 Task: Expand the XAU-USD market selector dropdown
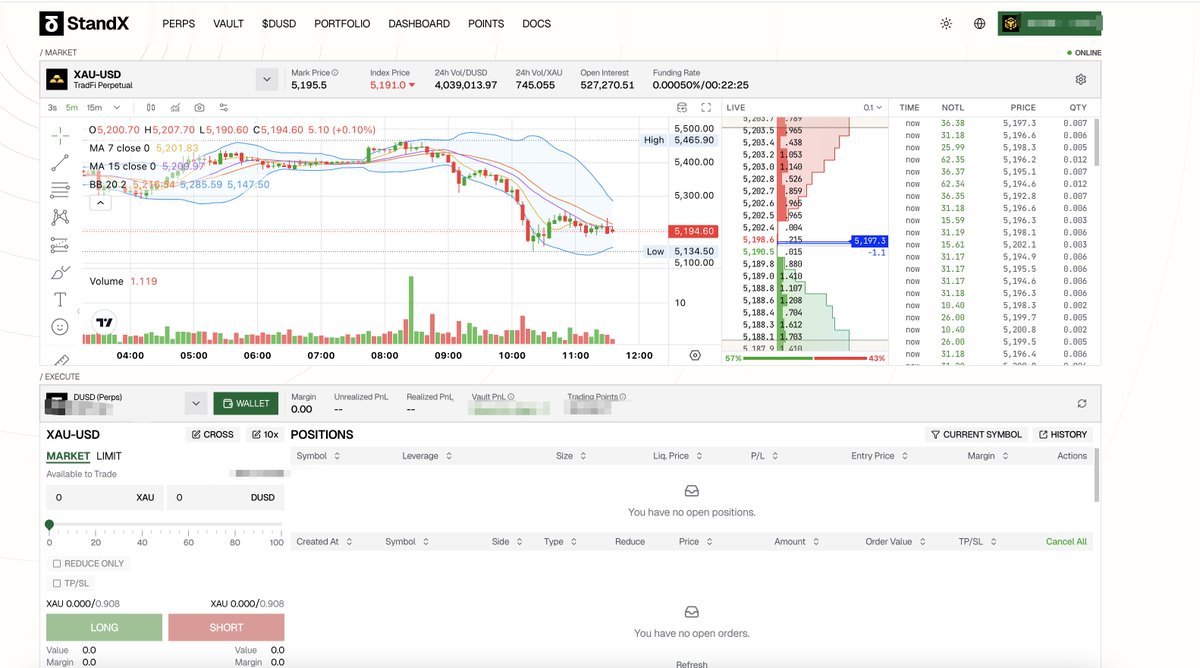click(x=266, y=79)
